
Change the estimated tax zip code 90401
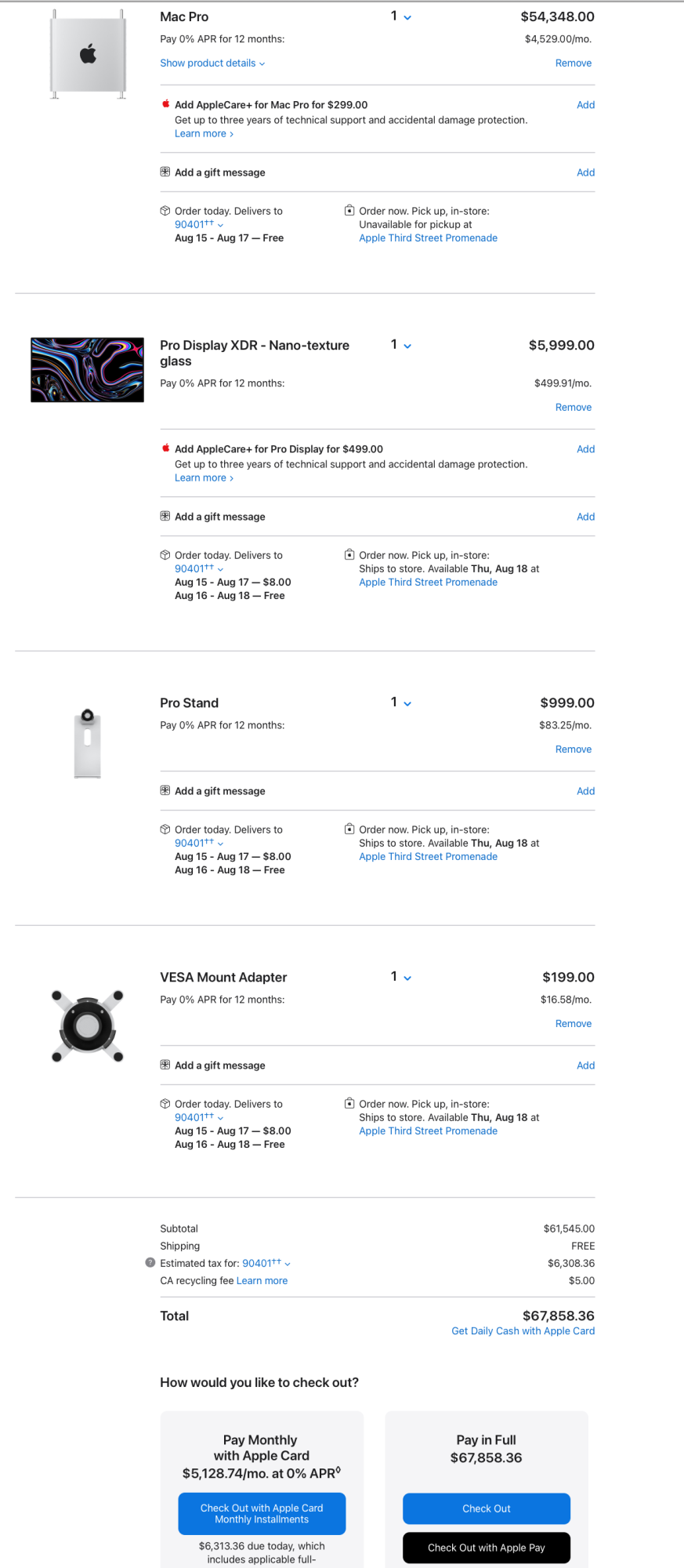[266, 1263]
